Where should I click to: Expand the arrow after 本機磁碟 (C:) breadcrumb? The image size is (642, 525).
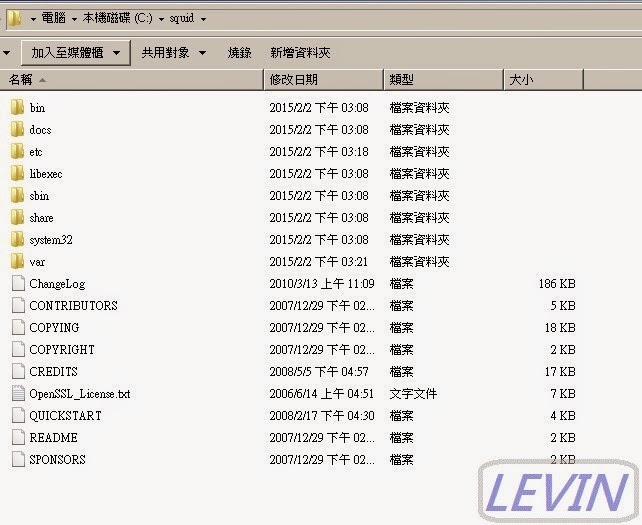coord(161,19)
